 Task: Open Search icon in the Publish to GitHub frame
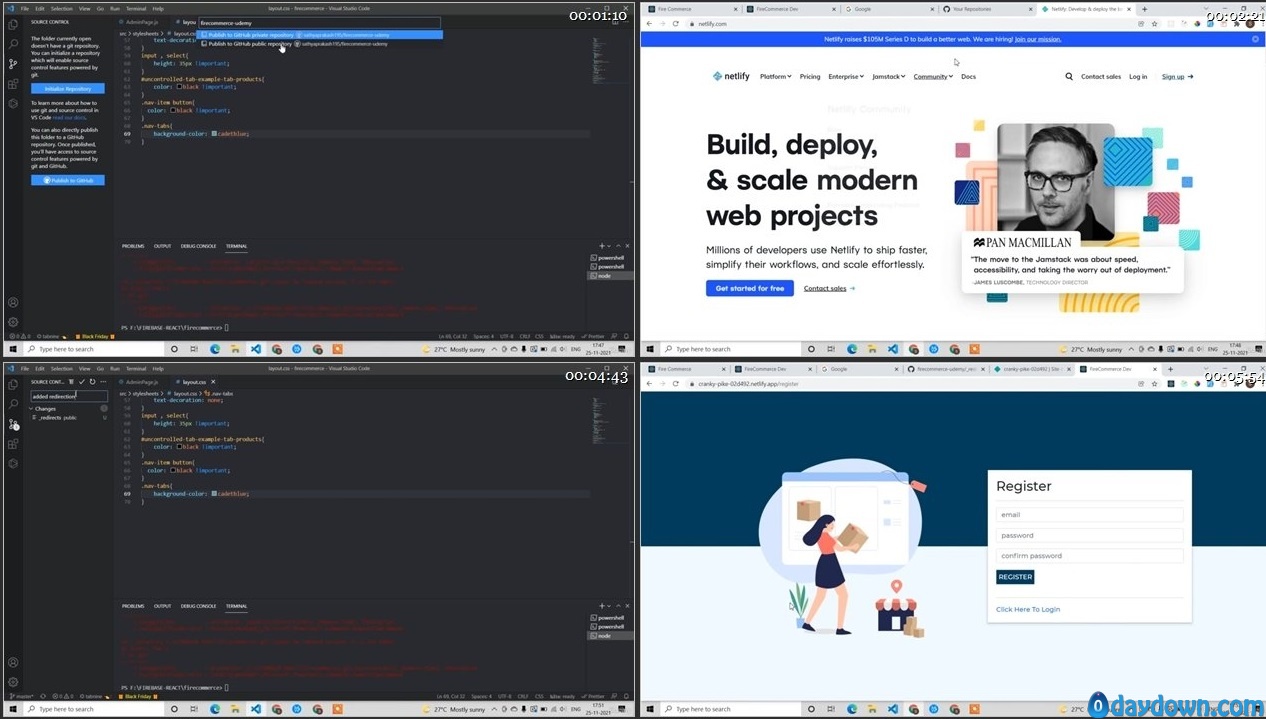click(13, 44)
